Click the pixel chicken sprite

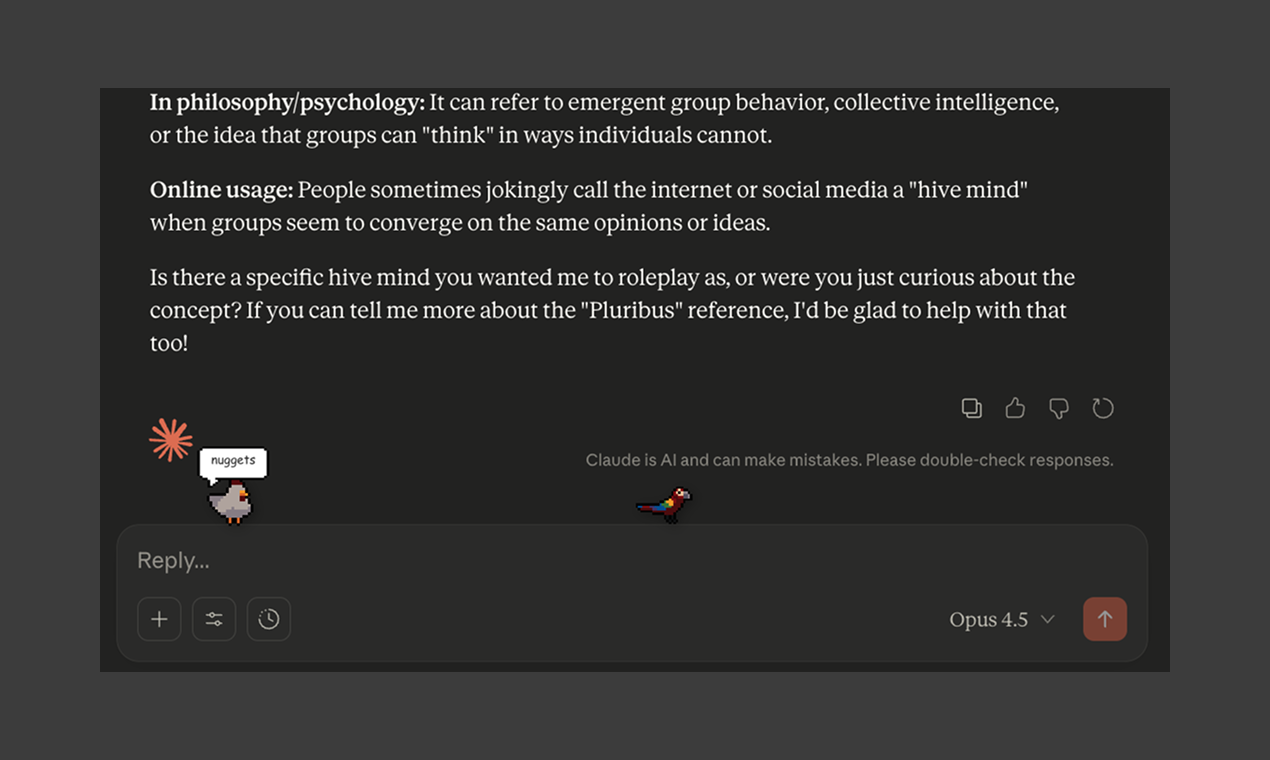point(231,500)
